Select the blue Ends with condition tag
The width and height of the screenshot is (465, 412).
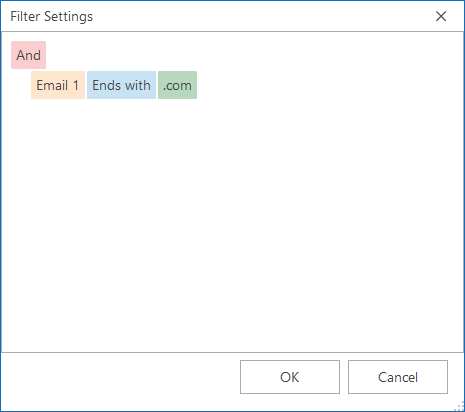(121, 85)
